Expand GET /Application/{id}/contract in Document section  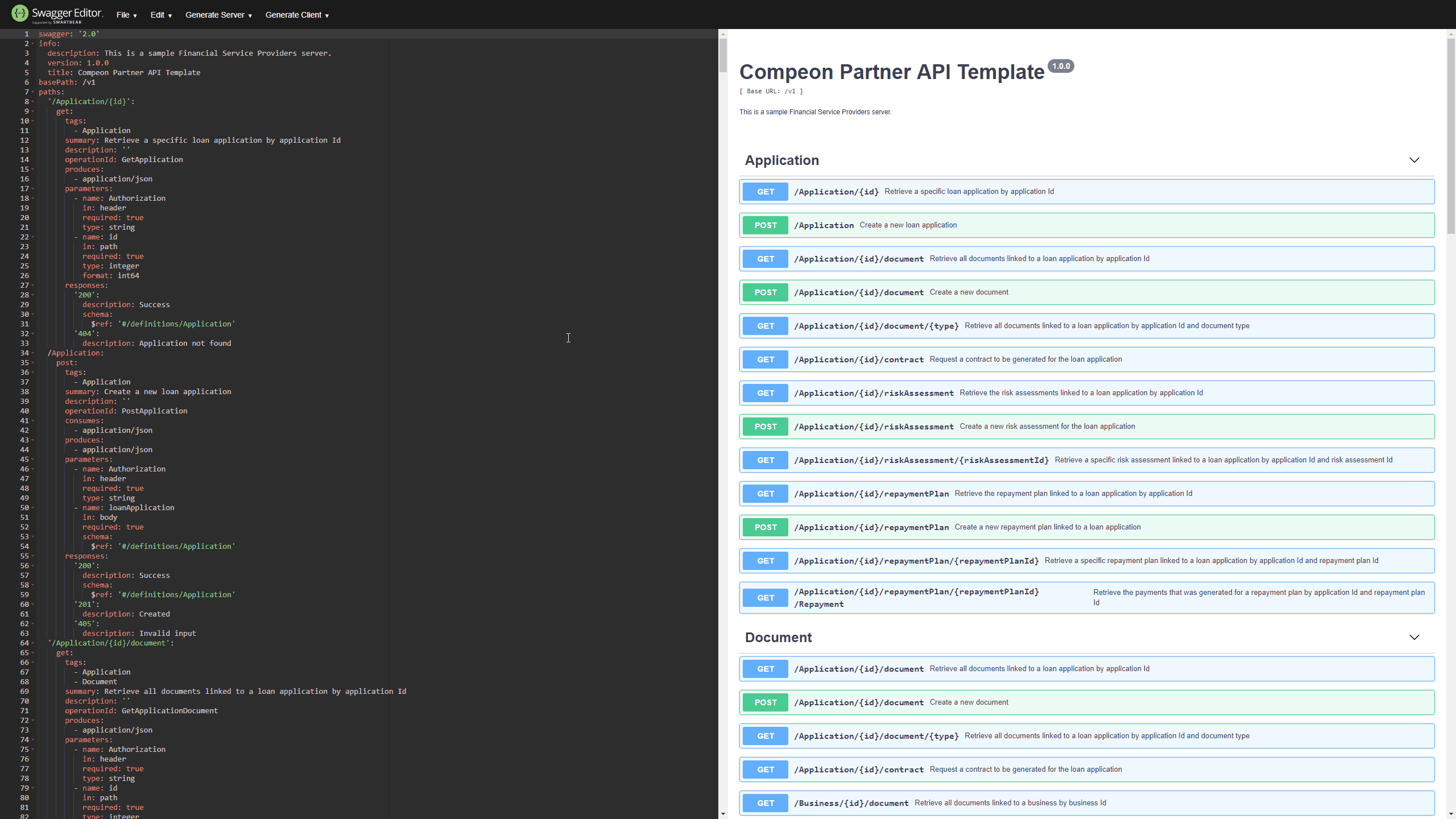point(1087,770)
